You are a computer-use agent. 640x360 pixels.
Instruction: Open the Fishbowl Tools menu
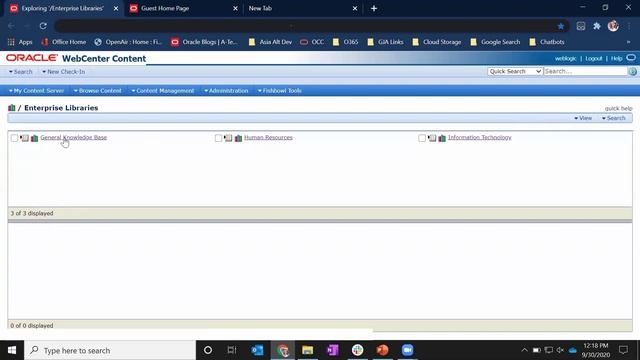point(280,91)
